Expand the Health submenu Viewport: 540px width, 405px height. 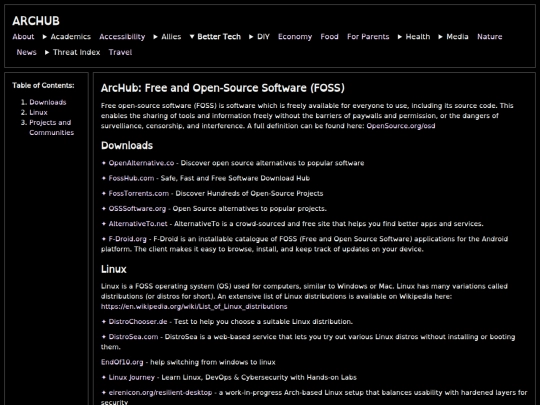pyautogui.click(x=414, y=37)
